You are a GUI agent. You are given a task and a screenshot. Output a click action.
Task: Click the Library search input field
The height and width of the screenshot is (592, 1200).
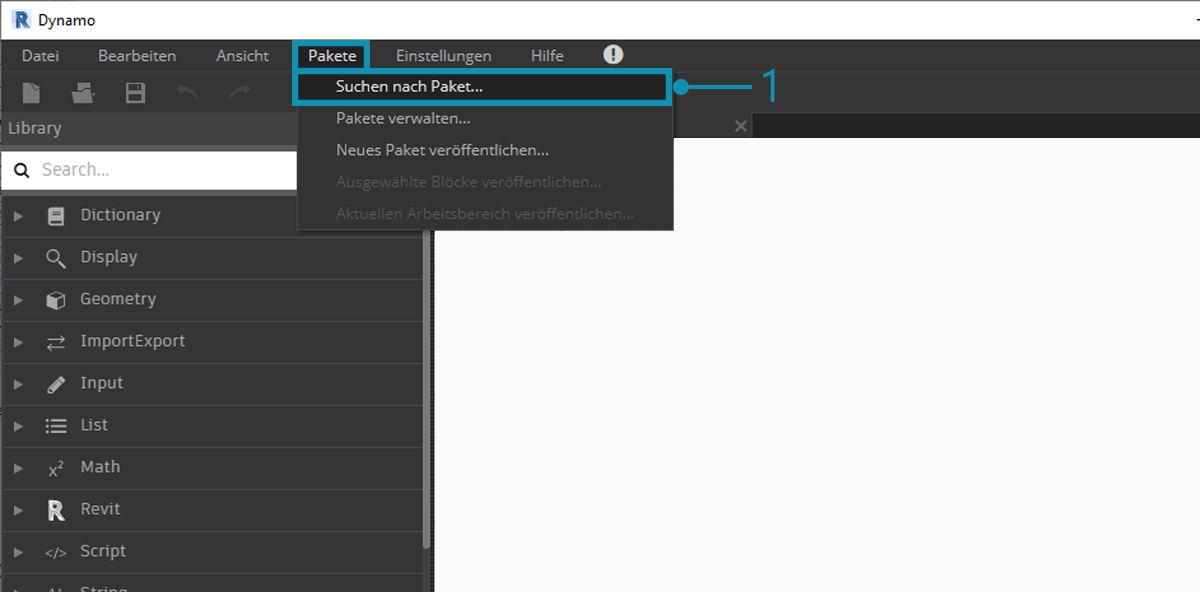click(x=150, y=170)
